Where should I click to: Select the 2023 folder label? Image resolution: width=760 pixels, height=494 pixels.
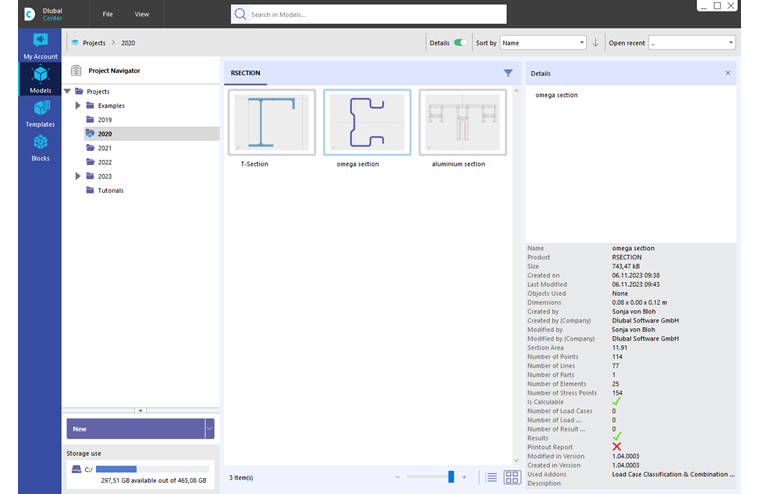(105, 176)
